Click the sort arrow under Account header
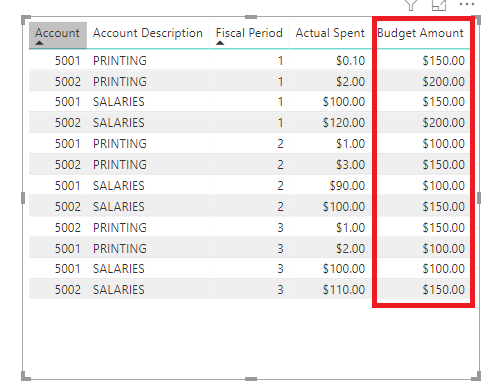The width and height of the screenshot is (494, 391). [x=39, y=43]
